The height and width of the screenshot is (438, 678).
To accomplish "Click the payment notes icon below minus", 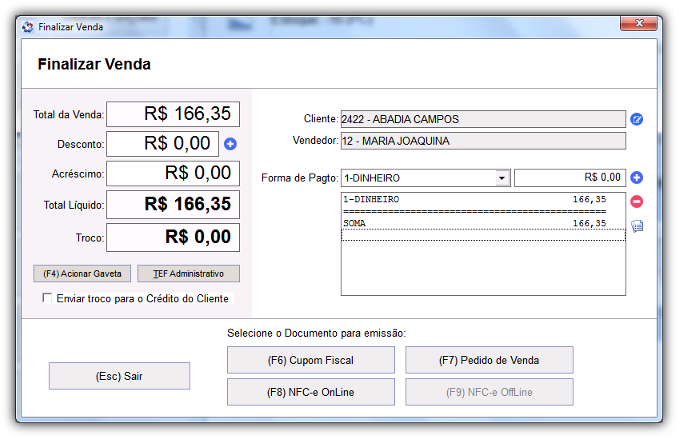I will coord(637,226).
